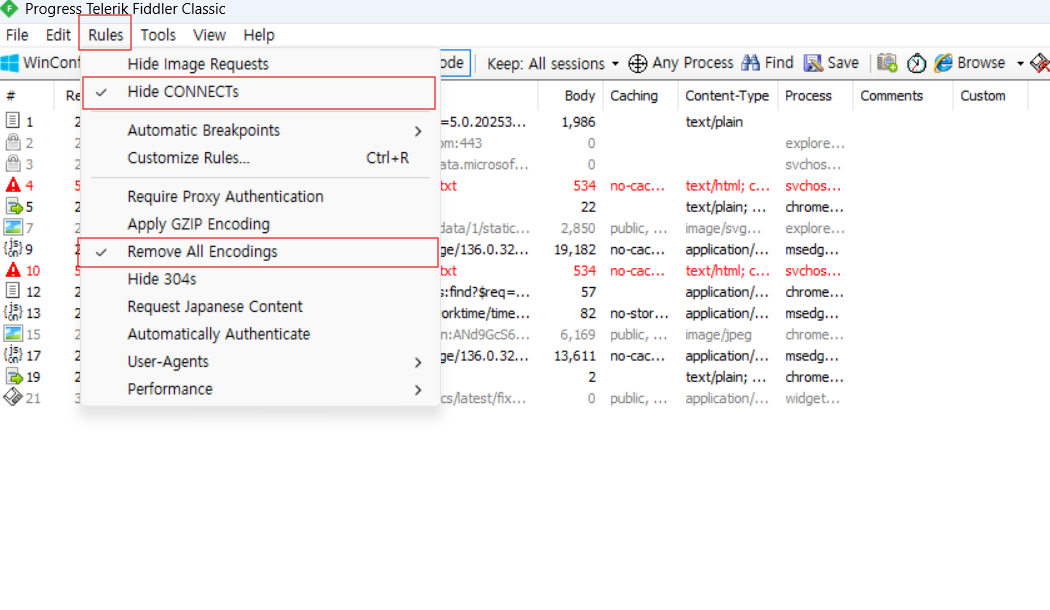Expand the User-Agents submenu

point(260,362)
